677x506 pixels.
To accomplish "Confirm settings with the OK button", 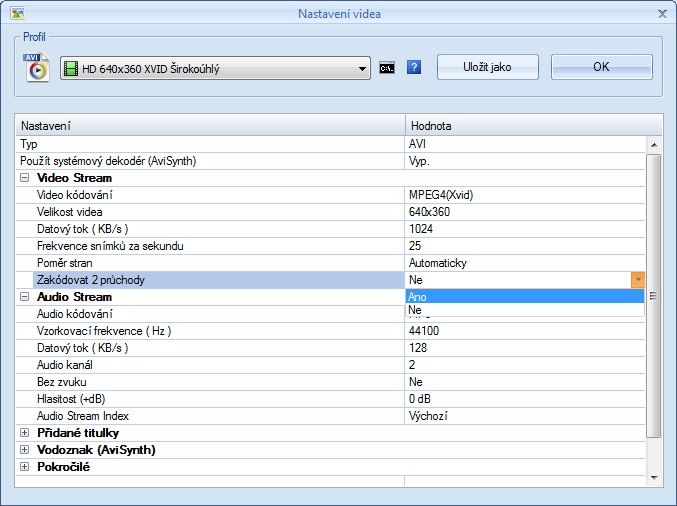I will tap(601, 67).
